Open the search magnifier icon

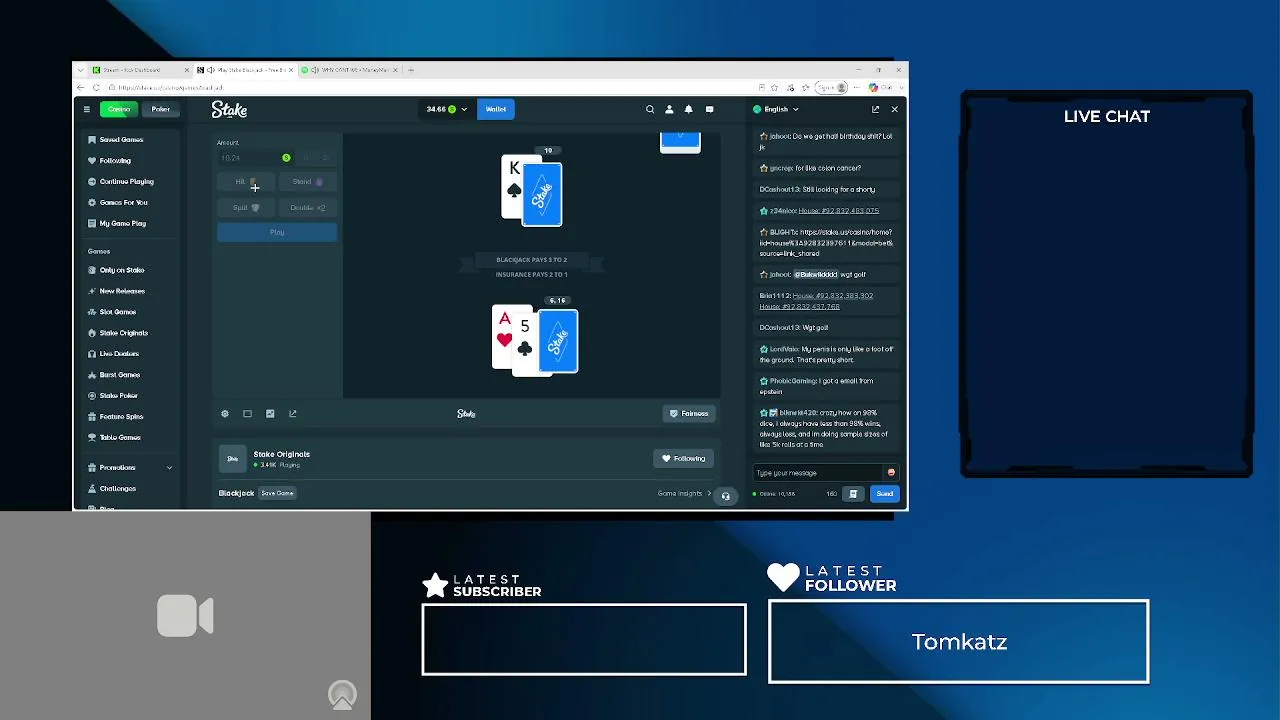(x=650, y=109)
